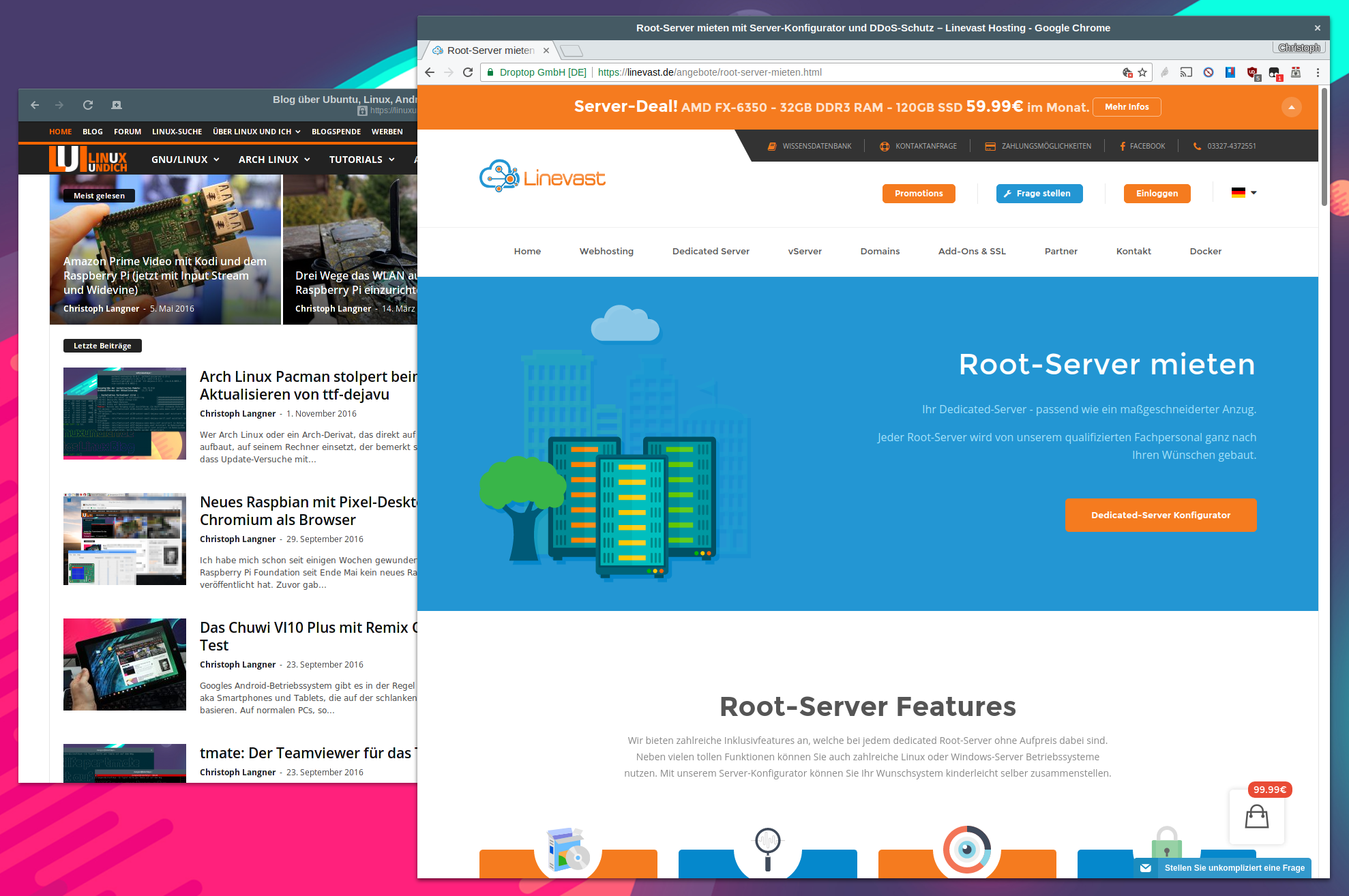Click Stellen Sie unkompliziert eine Frage chat bar
This screenshot has width=1349, height=896.
(x=1222, y=868)
